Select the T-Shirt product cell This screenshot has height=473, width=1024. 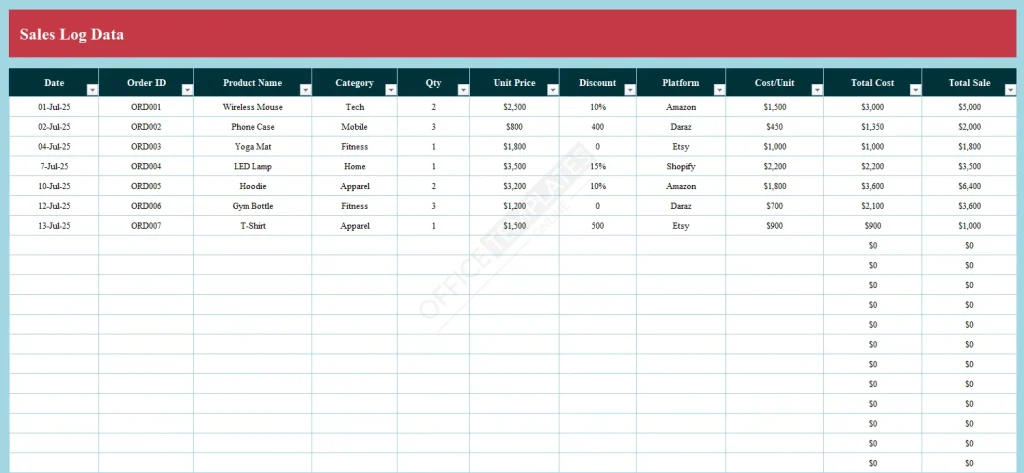click(253, 225)
